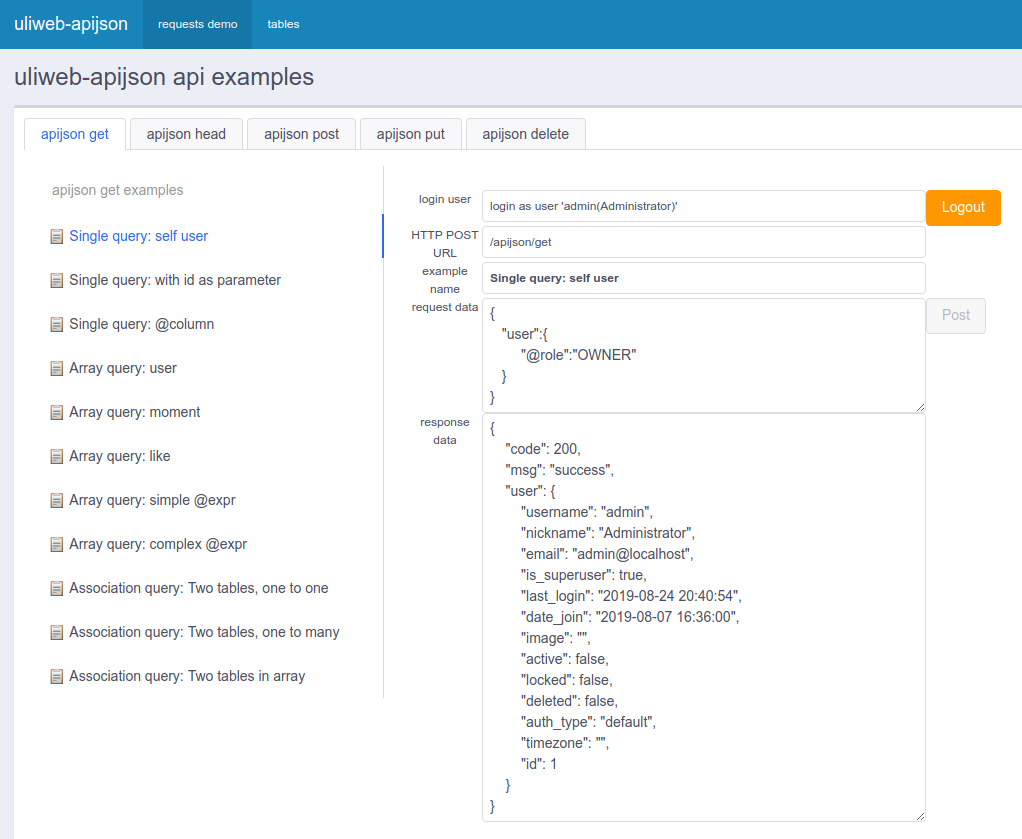Image resolution: width=1022 pixels, height=839 pixels.
Task: Open 'Single query: with id as parameter' example
Action: pos(175,281)
